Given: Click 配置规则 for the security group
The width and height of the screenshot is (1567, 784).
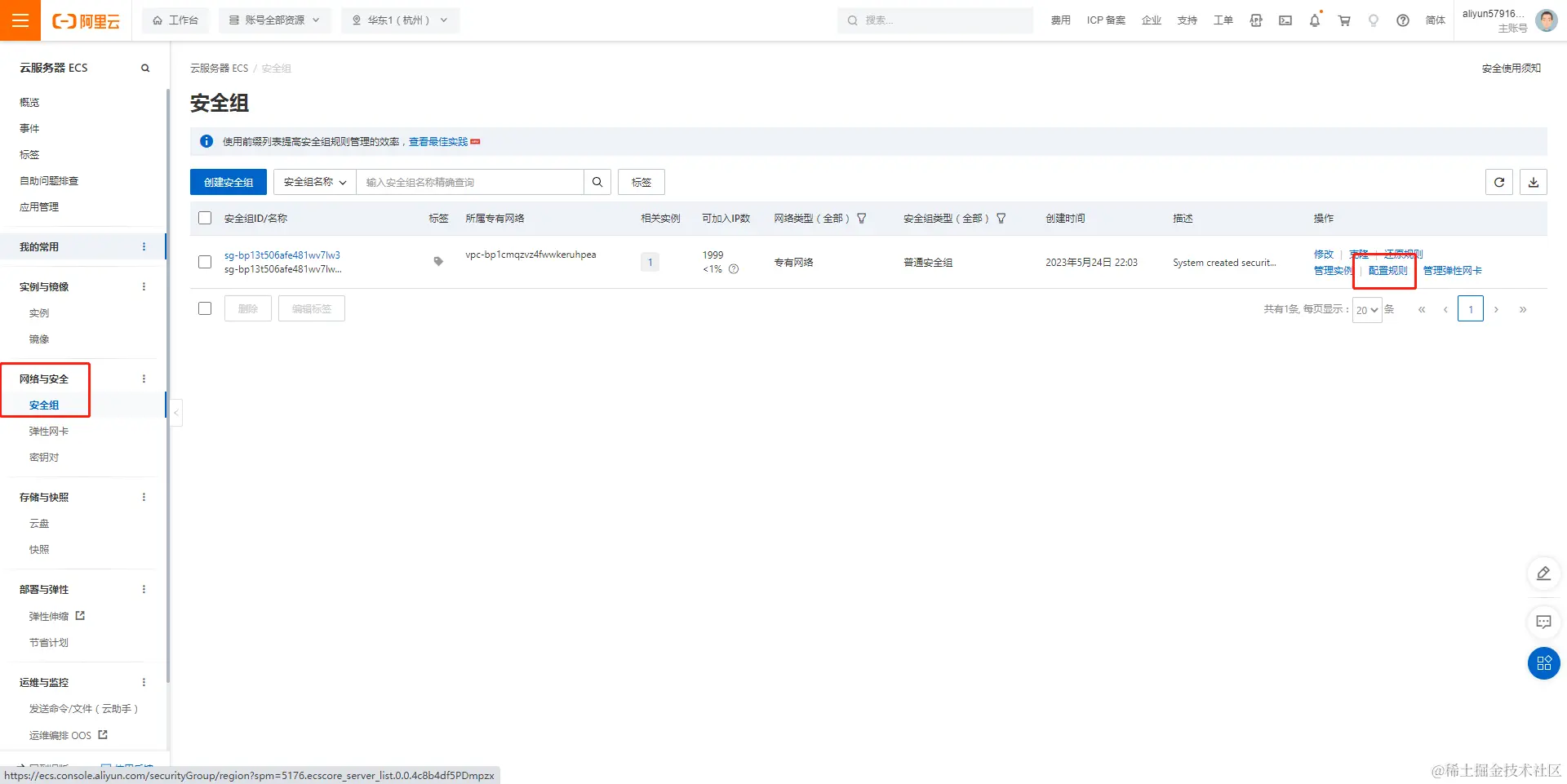Looking at the screenshot, I should point(1388,271).
